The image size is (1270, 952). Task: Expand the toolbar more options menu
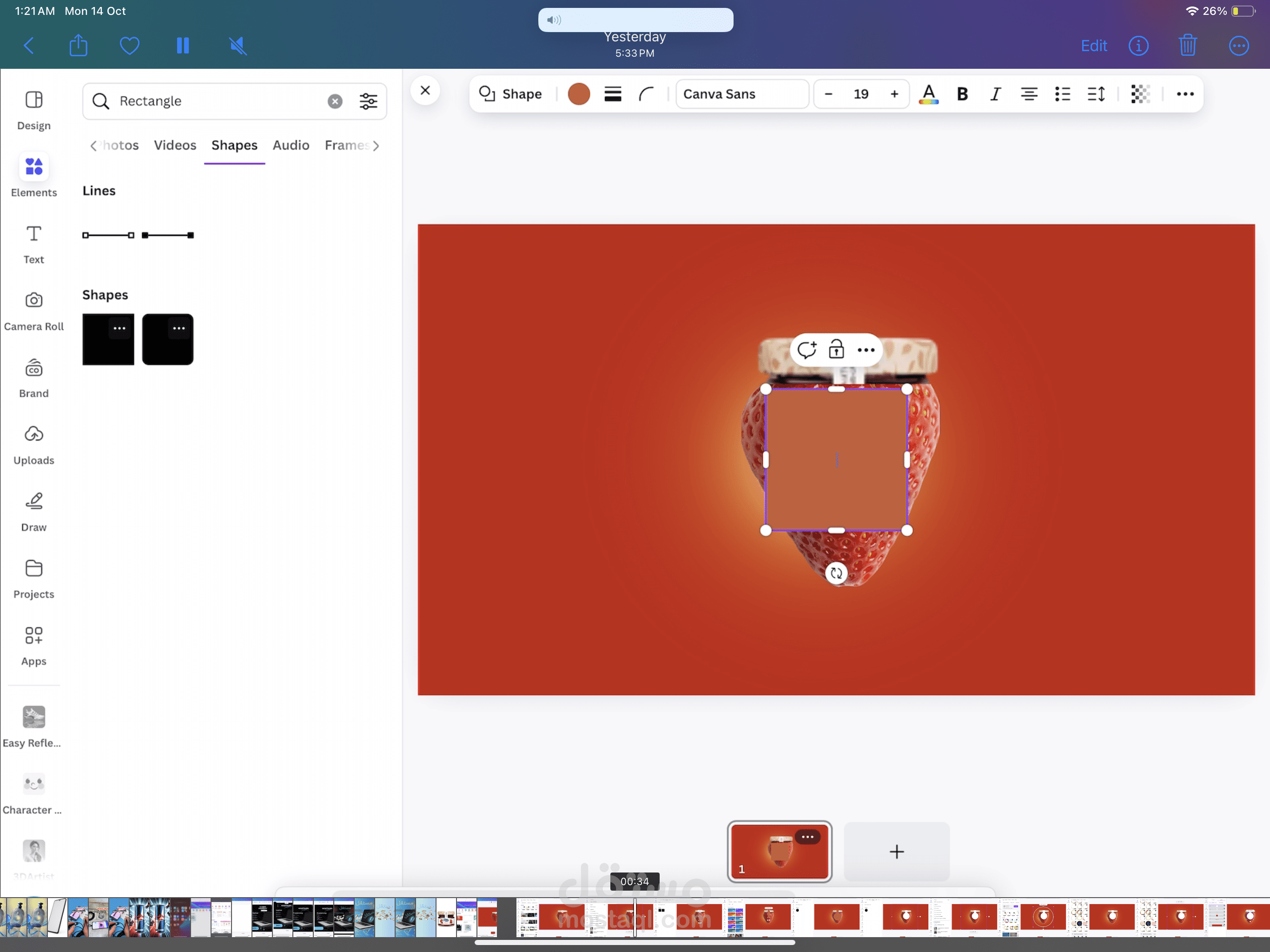coord(1185,94)
